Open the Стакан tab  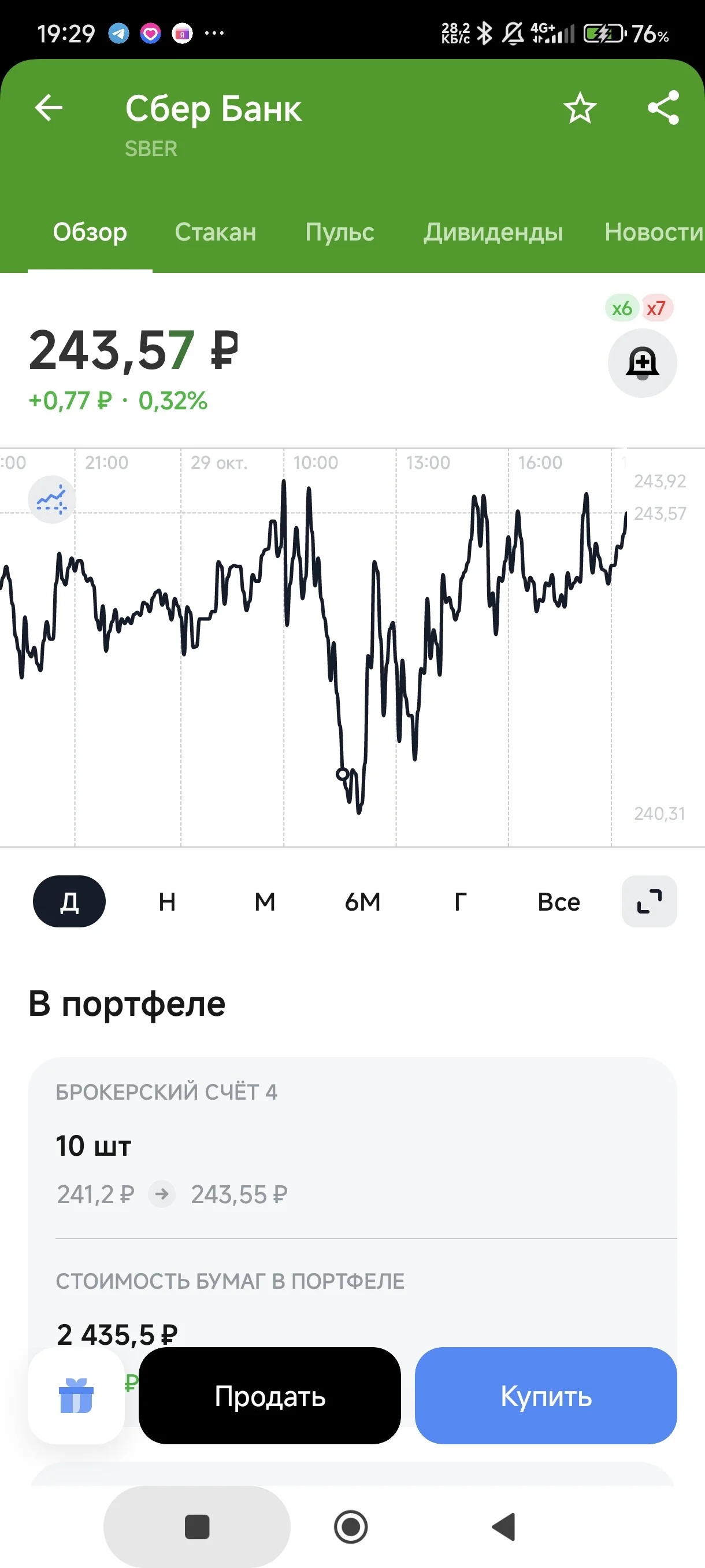pos(216,232)
